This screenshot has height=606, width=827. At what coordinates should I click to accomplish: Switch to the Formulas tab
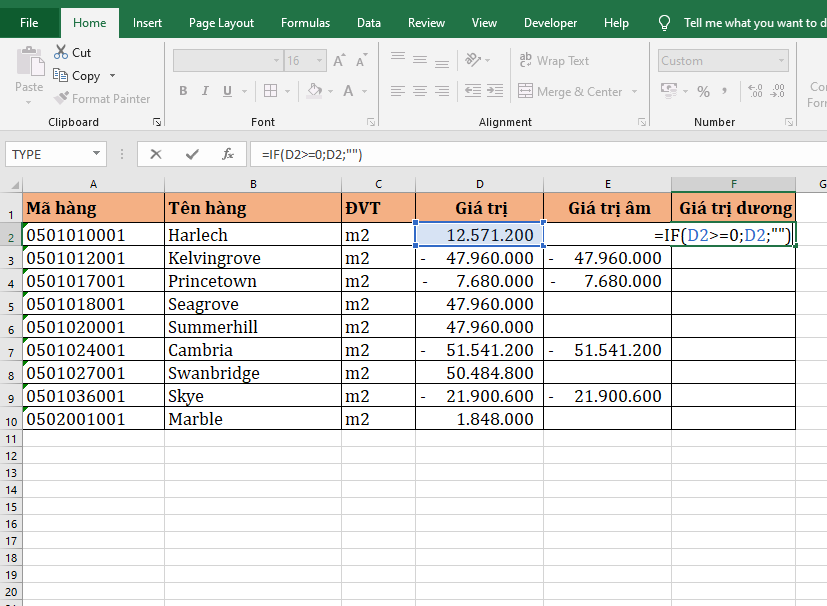coord(305,22)
